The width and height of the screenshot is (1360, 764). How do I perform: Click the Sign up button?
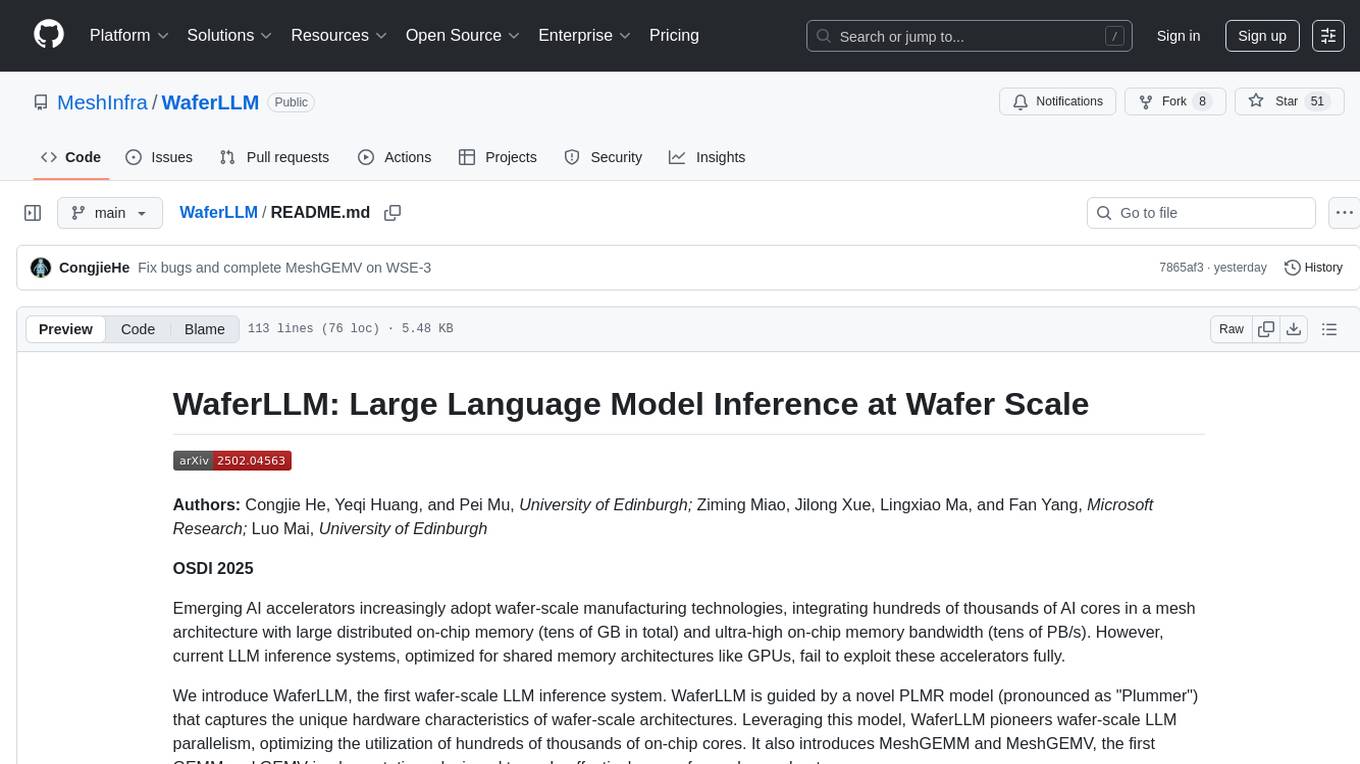coord(1262,36)
